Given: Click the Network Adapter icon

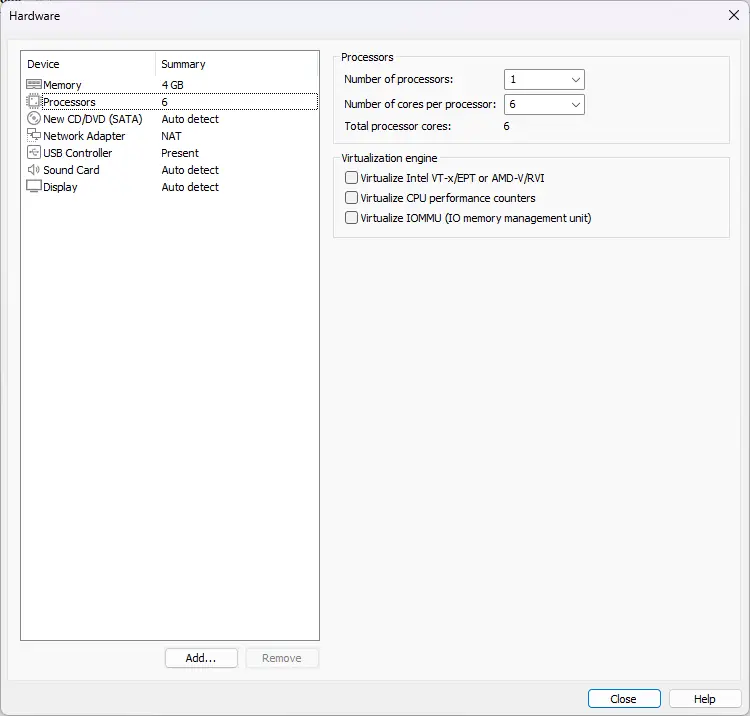Looking at the screenshot, I should 33,135.
